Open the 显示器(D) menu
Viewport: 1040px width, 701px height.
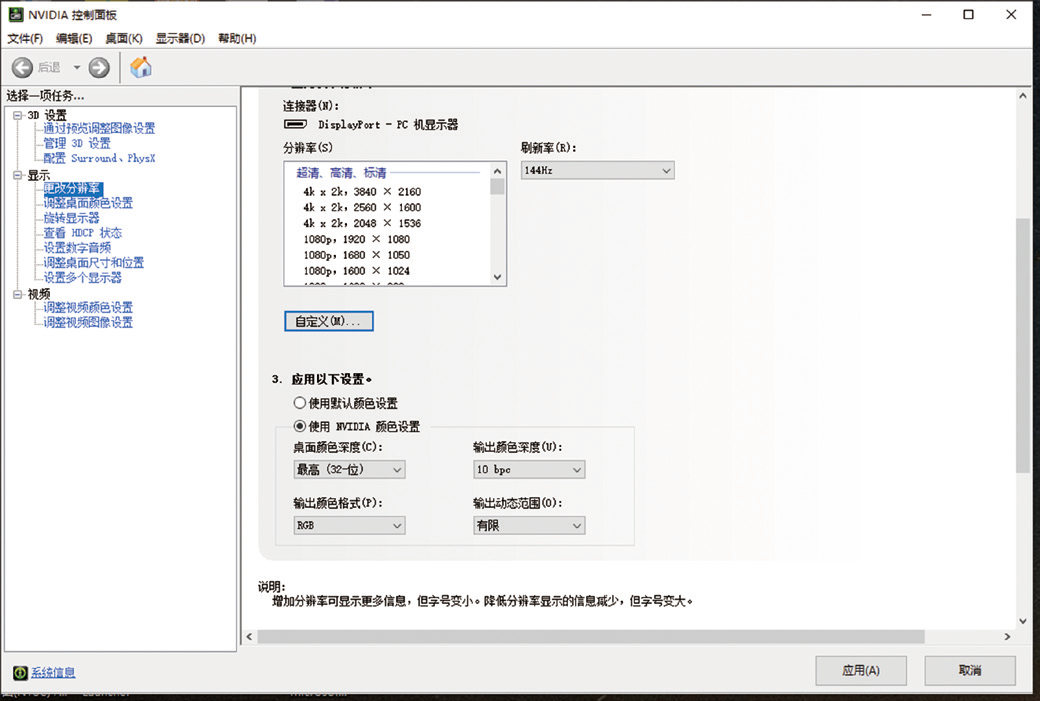click(x=180, y=38)
